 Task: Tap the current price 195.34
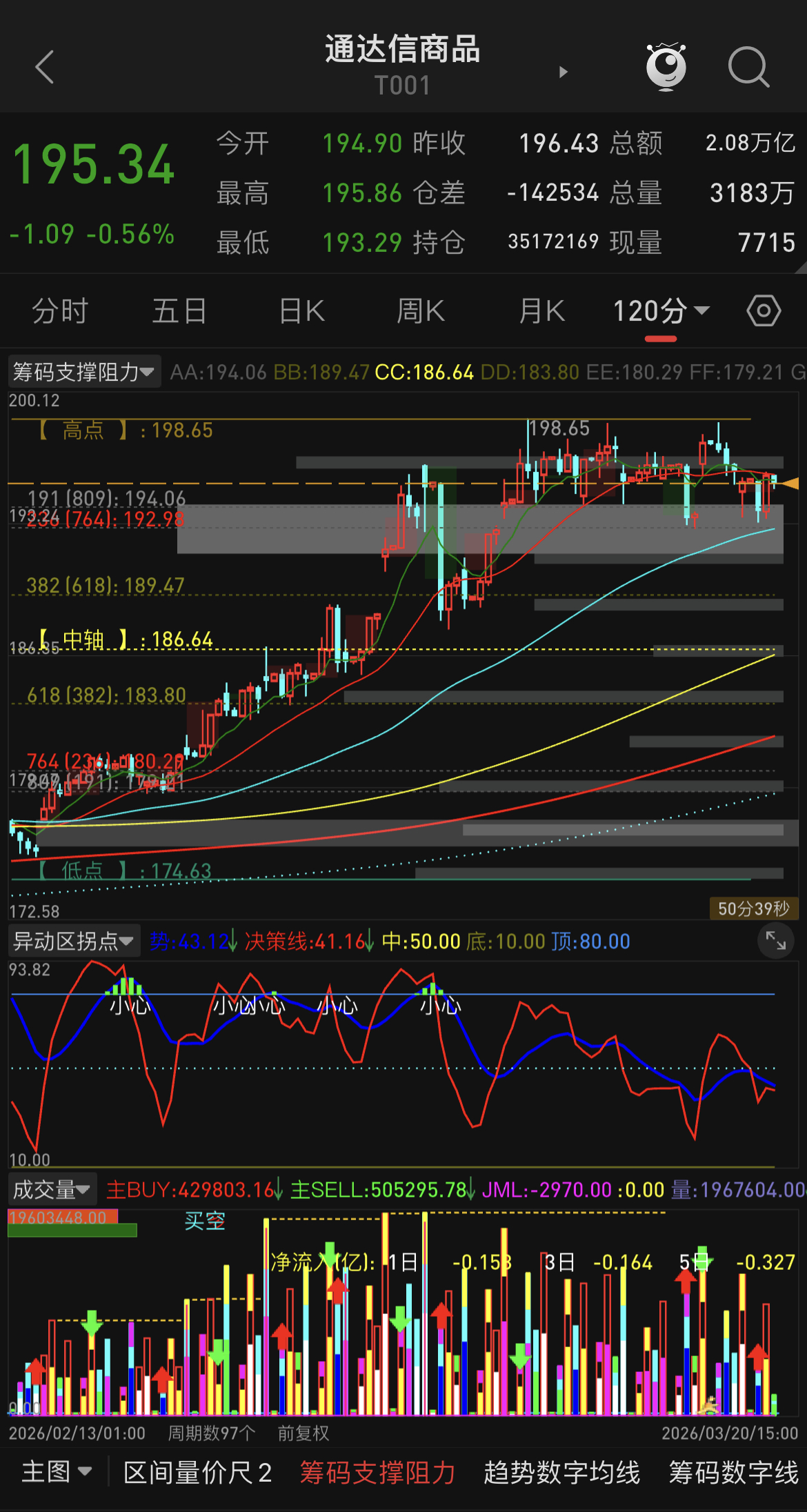(94, 164)
